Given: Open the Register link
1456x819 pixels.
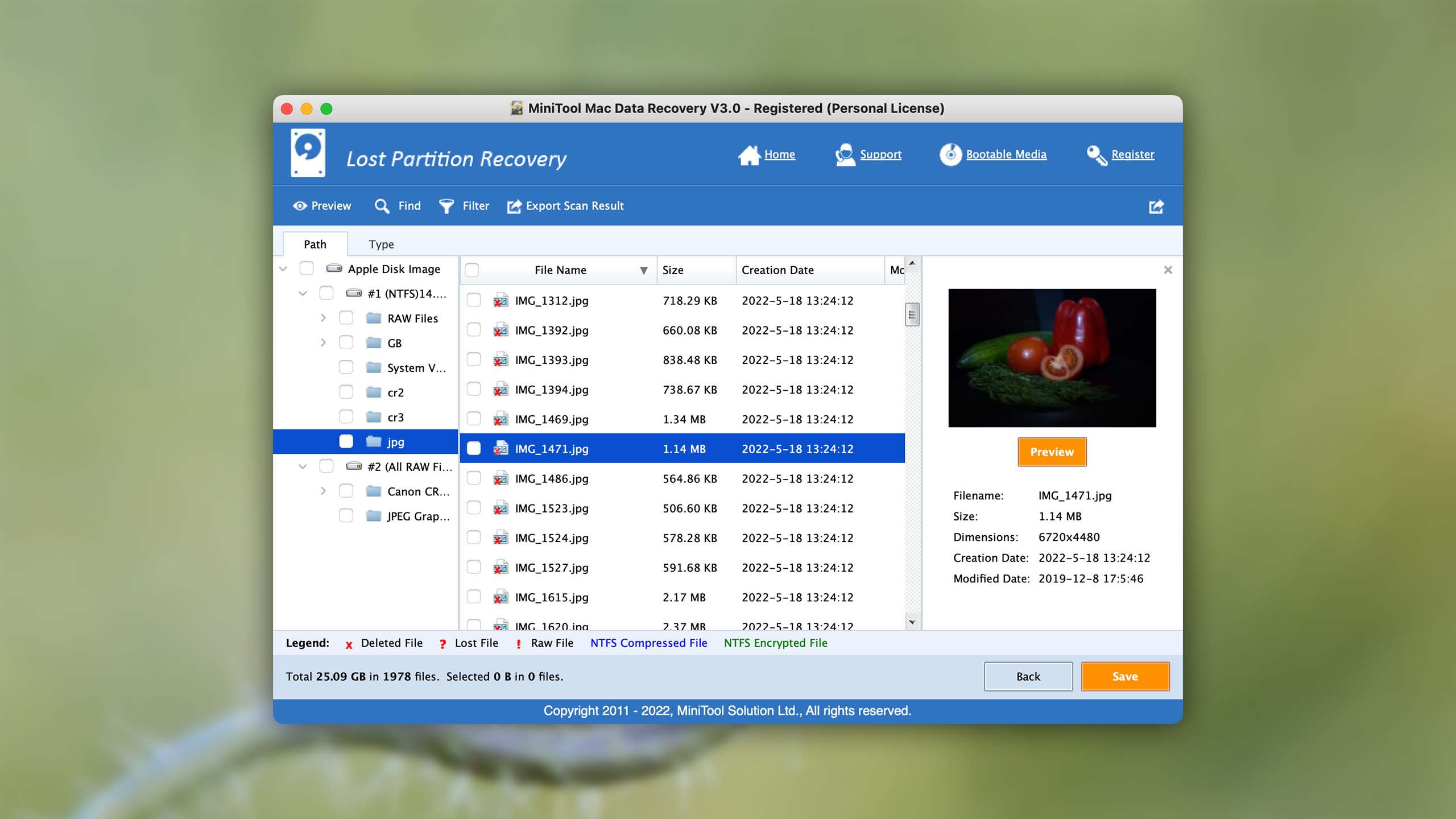Looking at the screenshot, I should [x=1132, y=154].
